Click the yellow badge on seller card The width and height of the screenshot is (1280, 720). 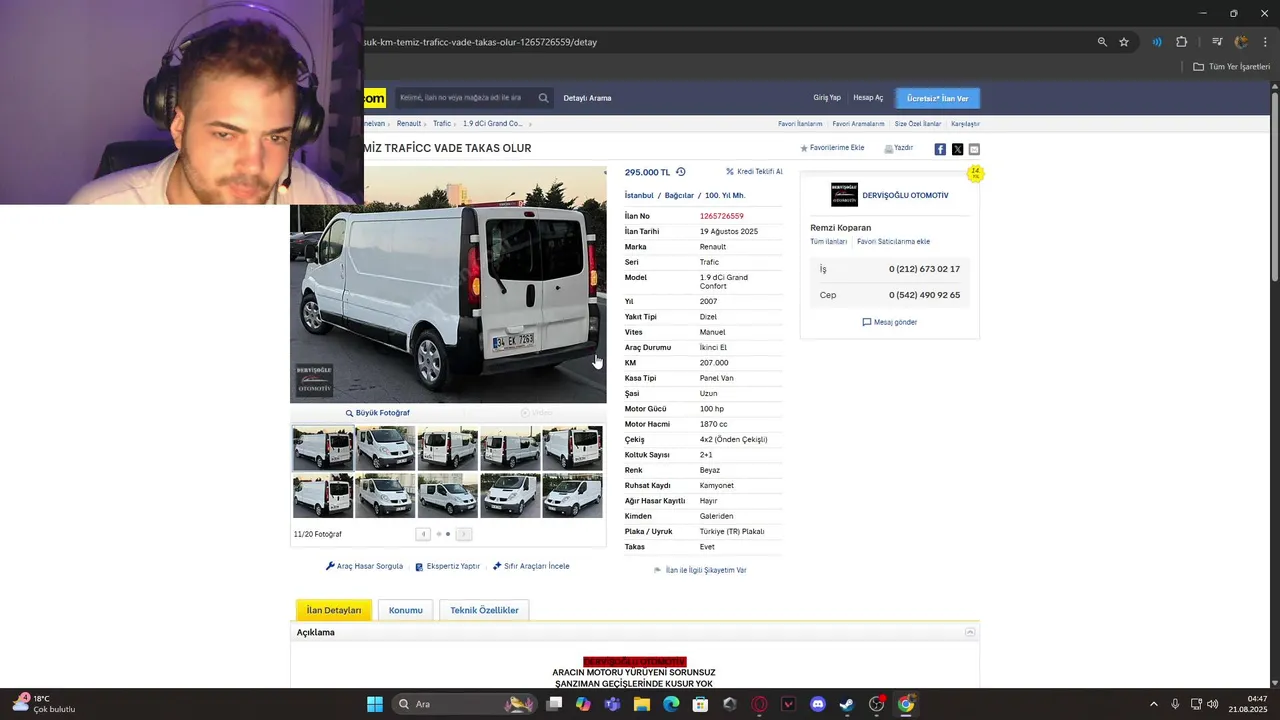pos(975,174)
